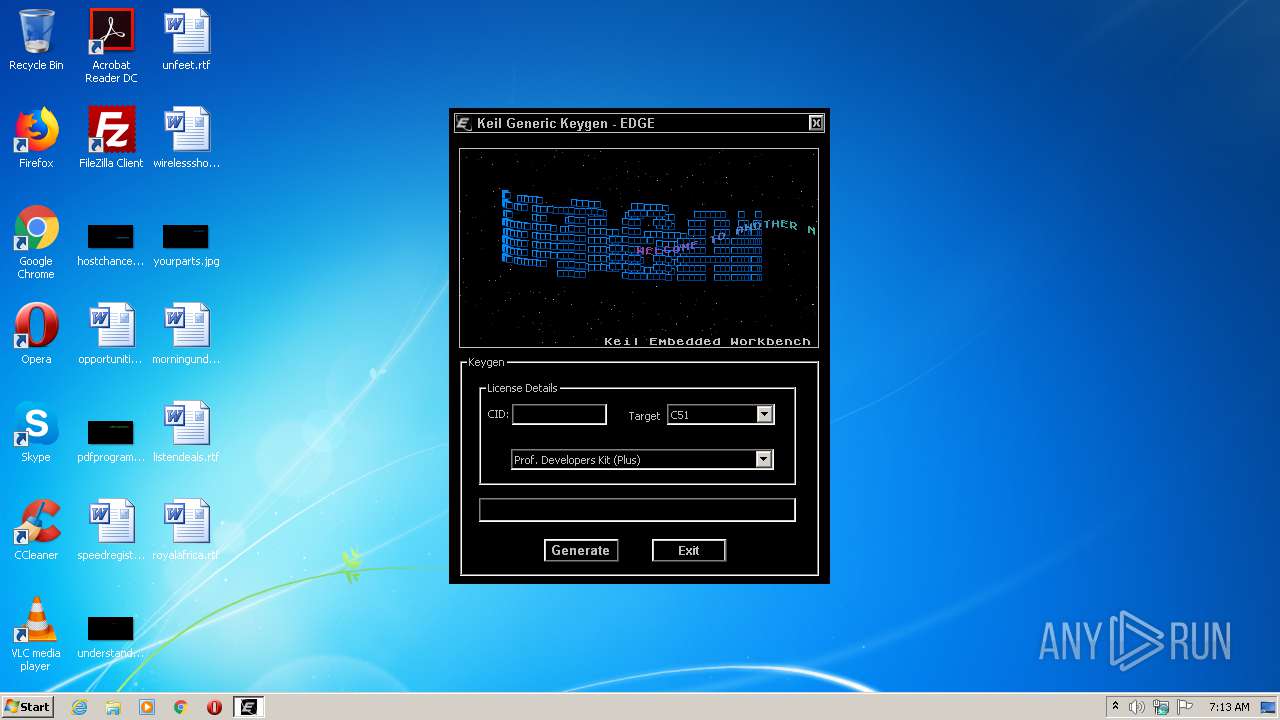Viewport: 1280px width, 720px height.
Task: Show hidden tray icons arrow
Action: coord(1115,707)
